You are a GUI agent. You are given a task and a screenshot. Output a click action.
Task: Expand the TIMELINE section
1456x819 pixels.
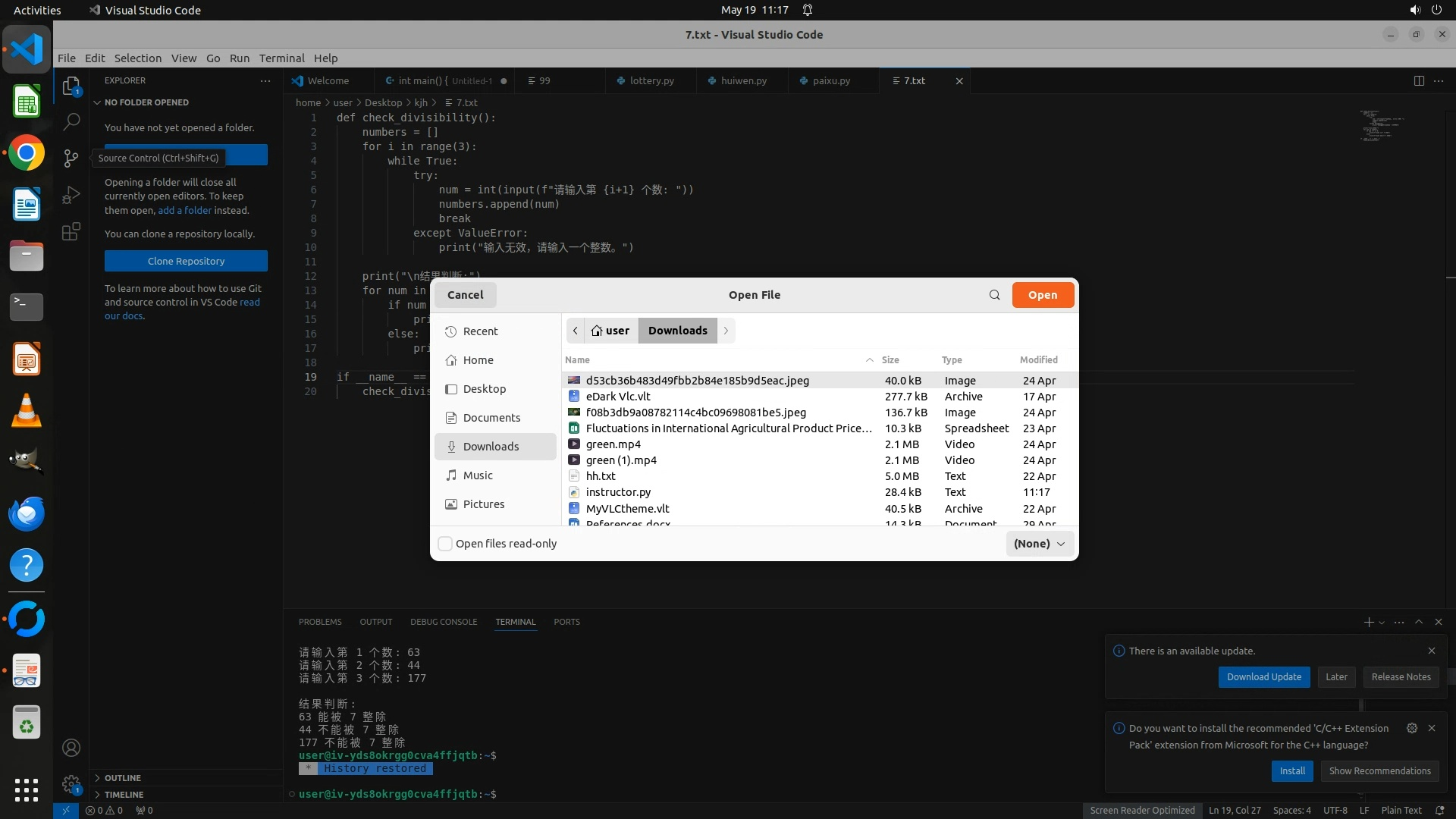coord(124,795)
